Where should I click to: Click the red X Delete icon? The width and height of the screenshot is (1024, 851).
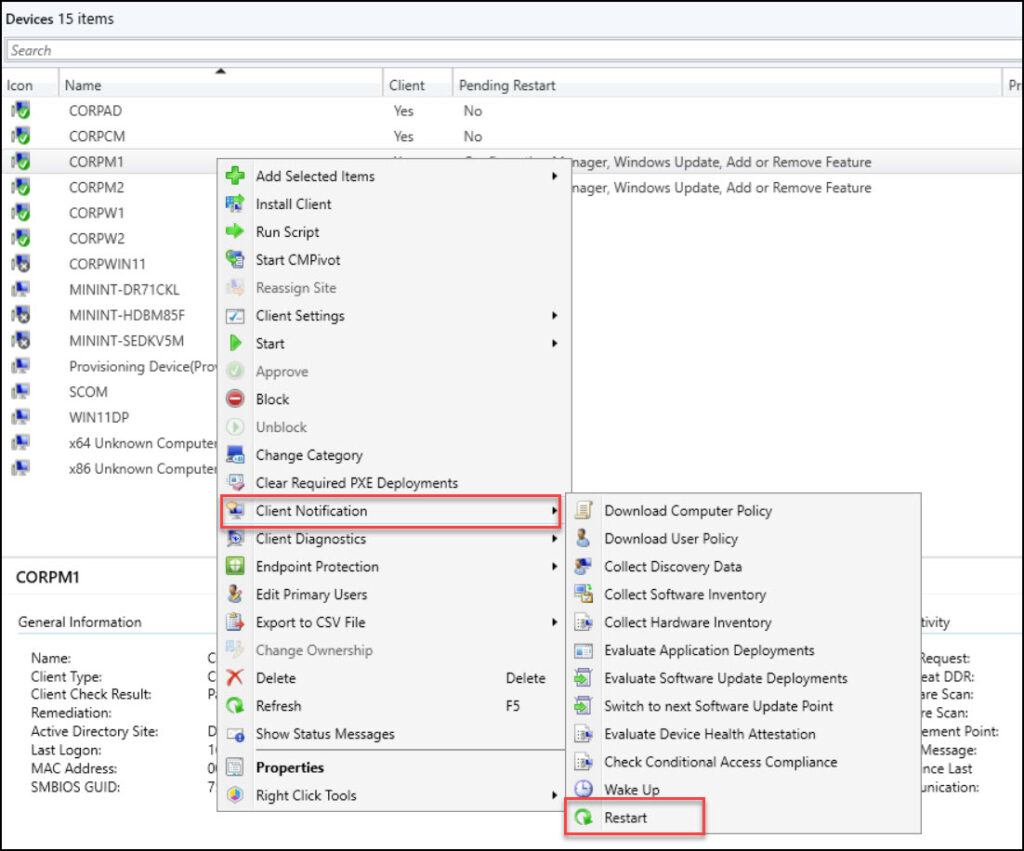(235, 677)
